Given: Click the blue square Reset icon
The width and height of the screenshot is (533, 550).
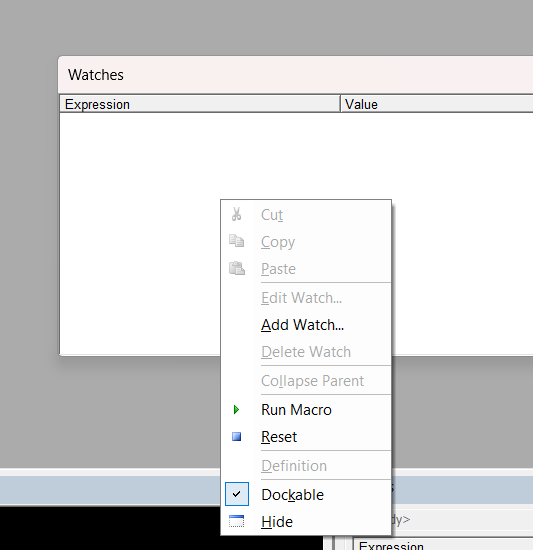Looking at the screenshot, I should 237,436.
